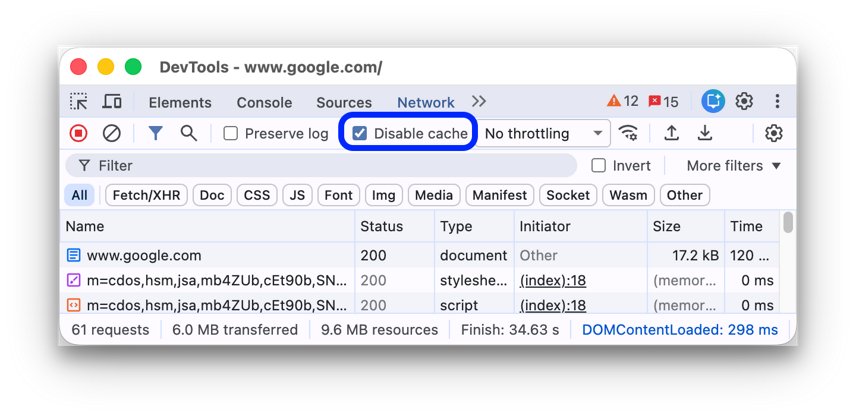Filter requests by Img
Image resolution: width=856 pixels, height=416 pixels.
point(384,195)
